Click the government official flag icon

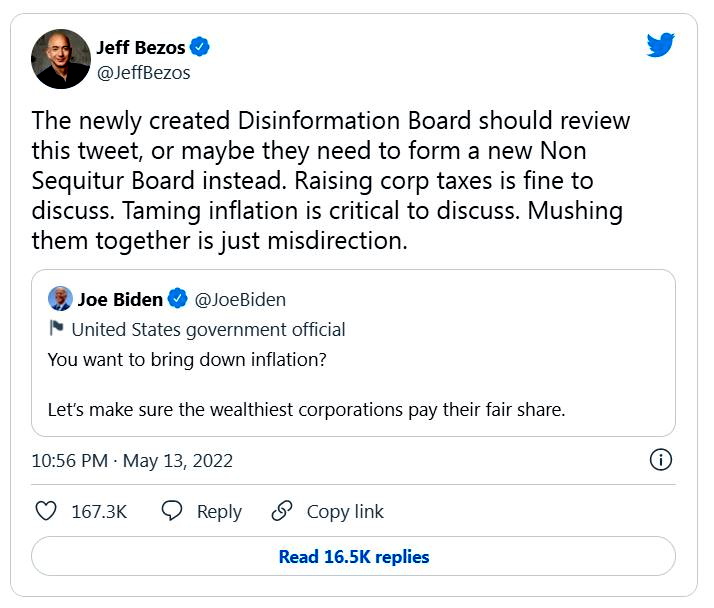click(56, 328)
